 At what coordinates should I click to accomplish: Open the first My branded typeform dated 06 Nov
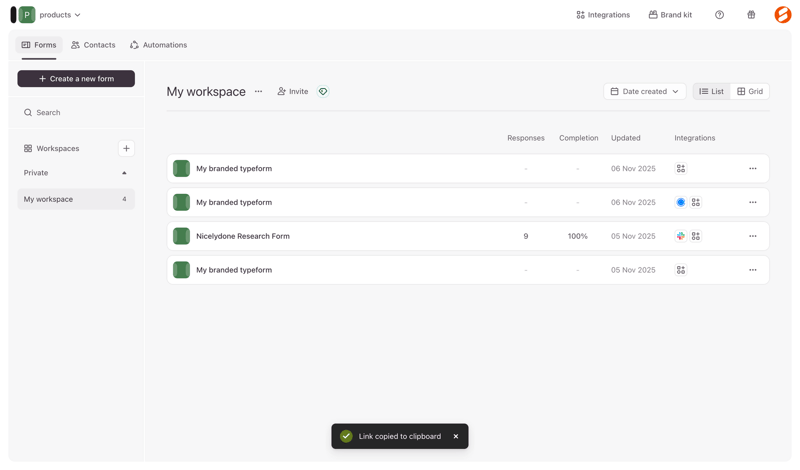pos(468,168)
